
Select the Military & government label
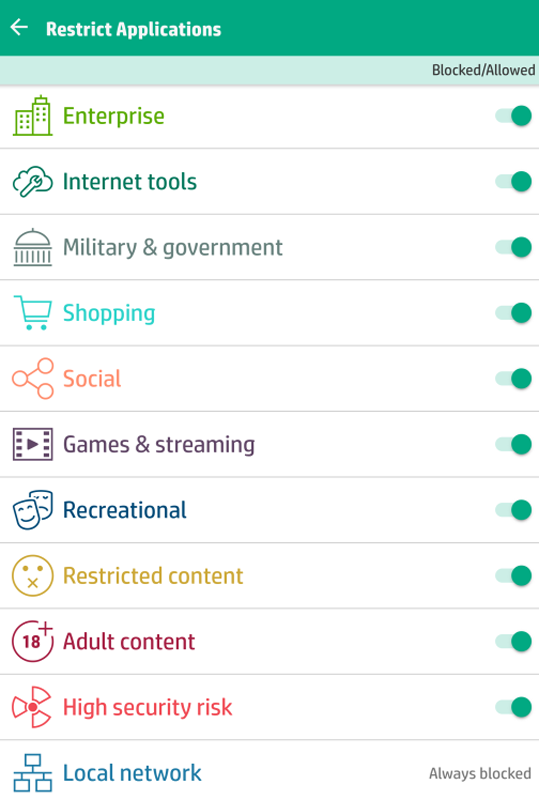click(x=173, y=248)
